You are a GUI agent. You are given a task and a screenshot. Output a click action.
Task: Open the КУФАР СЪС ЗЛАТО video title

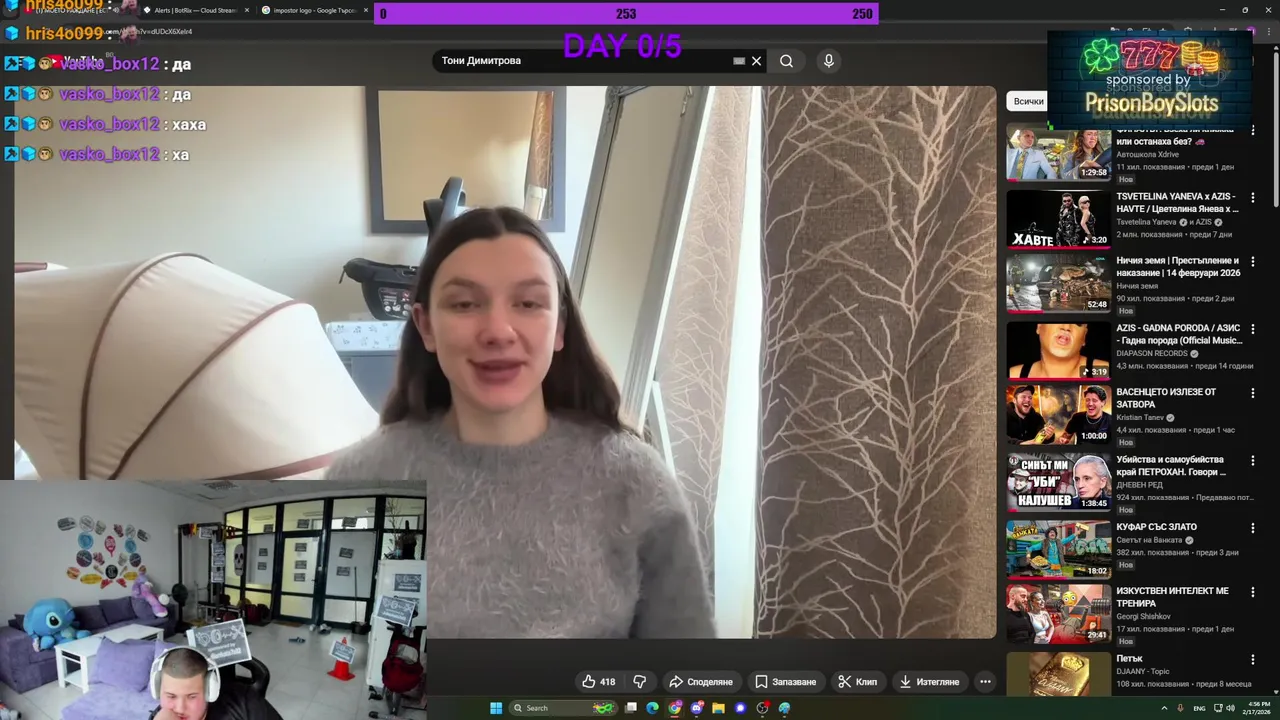pos(1156,527)
